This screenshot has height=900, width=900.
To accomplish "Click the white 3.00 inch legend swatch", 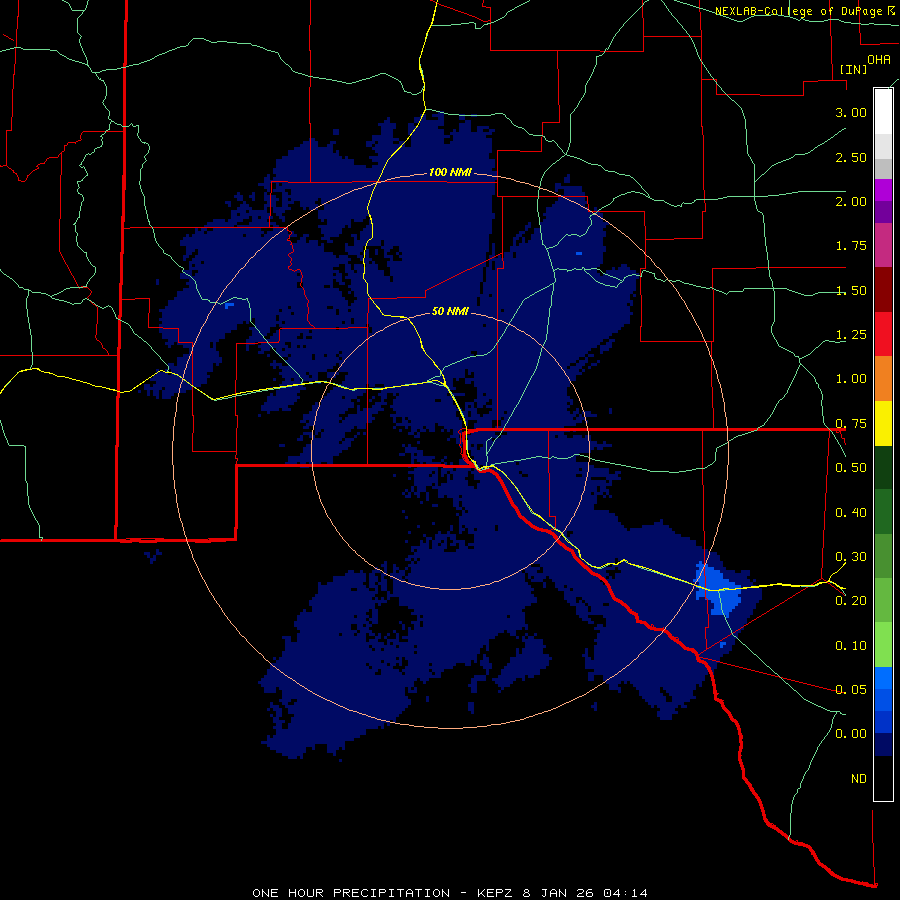I will [883, 111].
